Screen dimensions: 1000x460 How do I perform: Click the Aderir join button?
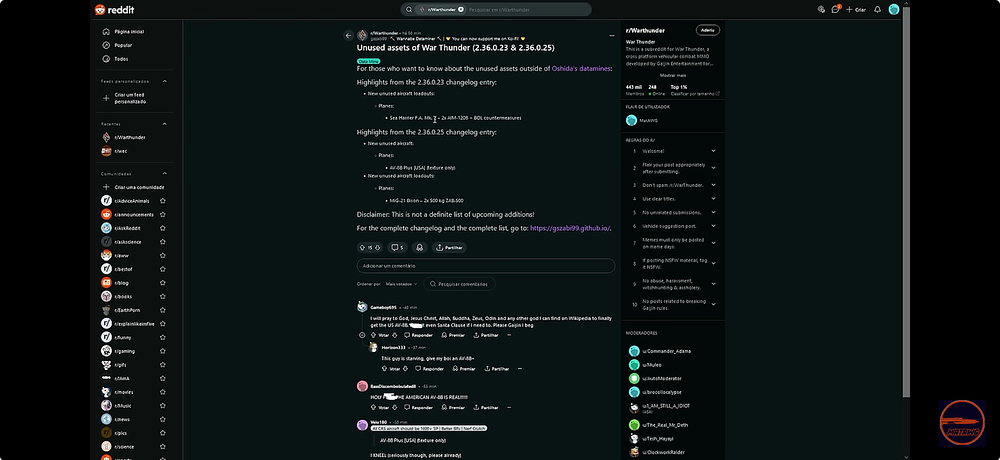coord(708,30)
